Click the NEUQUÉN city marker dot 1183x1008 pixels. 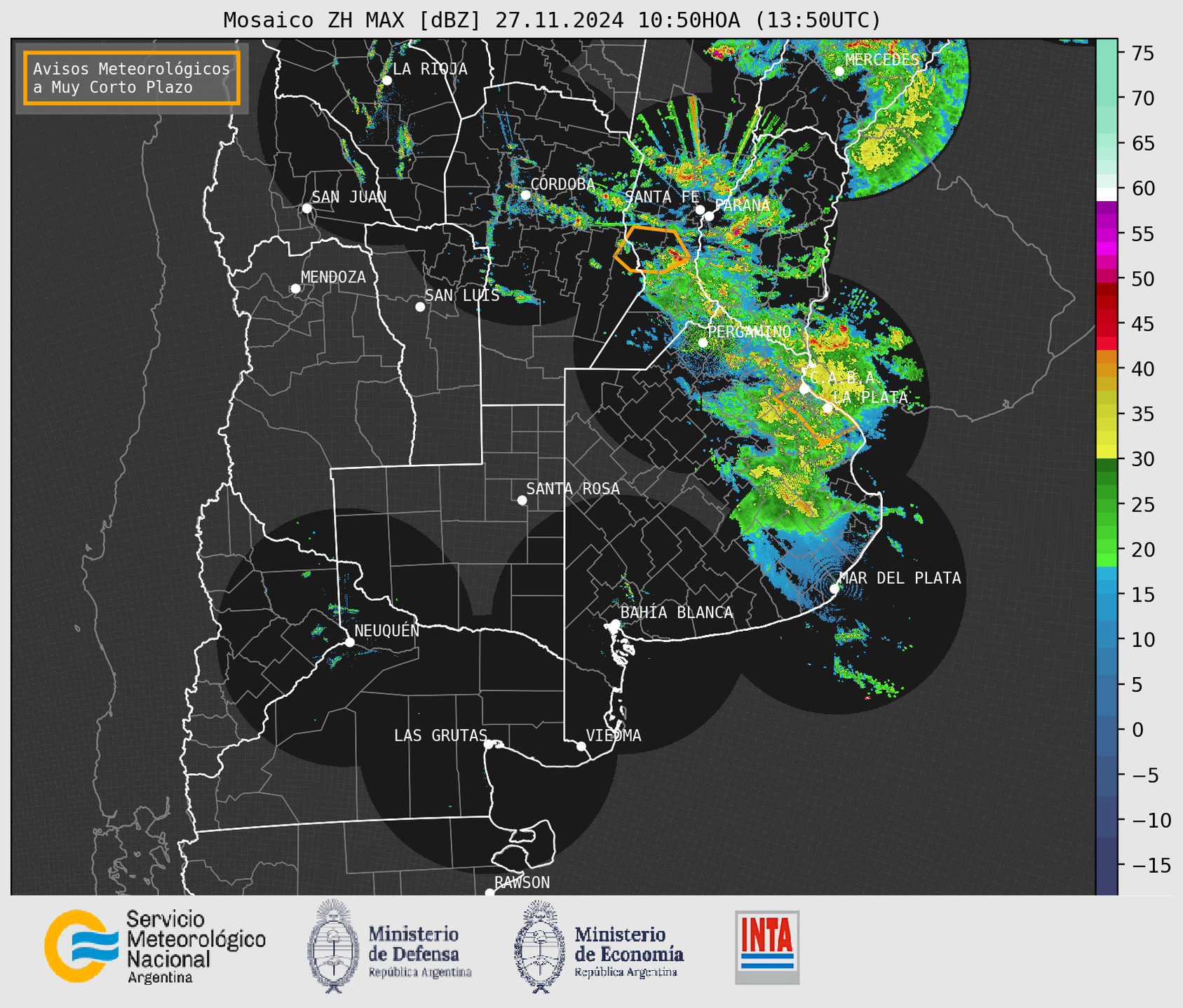tap(350, 642)
